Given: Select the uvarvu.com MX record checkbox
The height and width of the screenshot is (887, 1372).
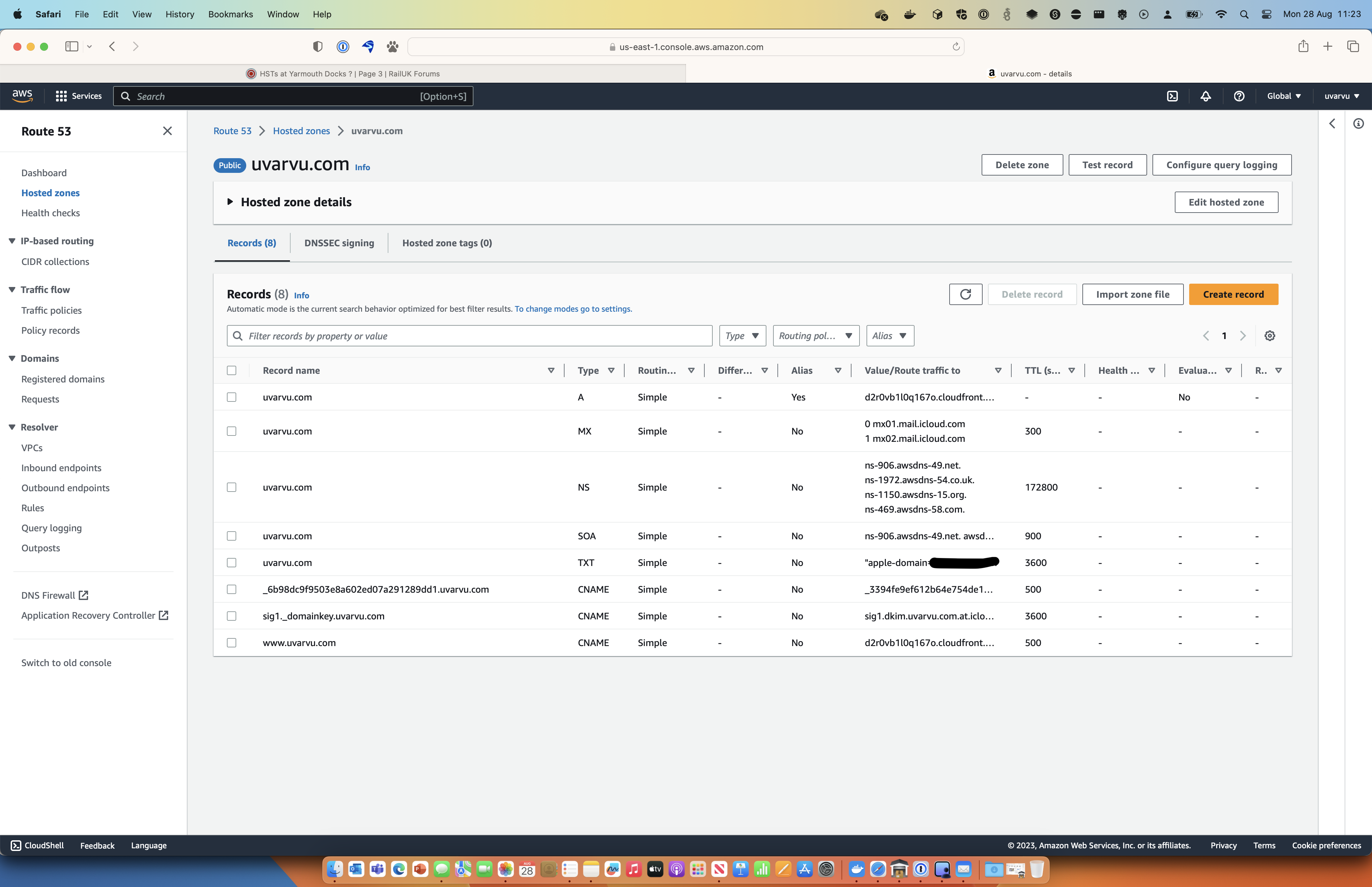Looking at the screenshot, I should (x=232, y=431).
